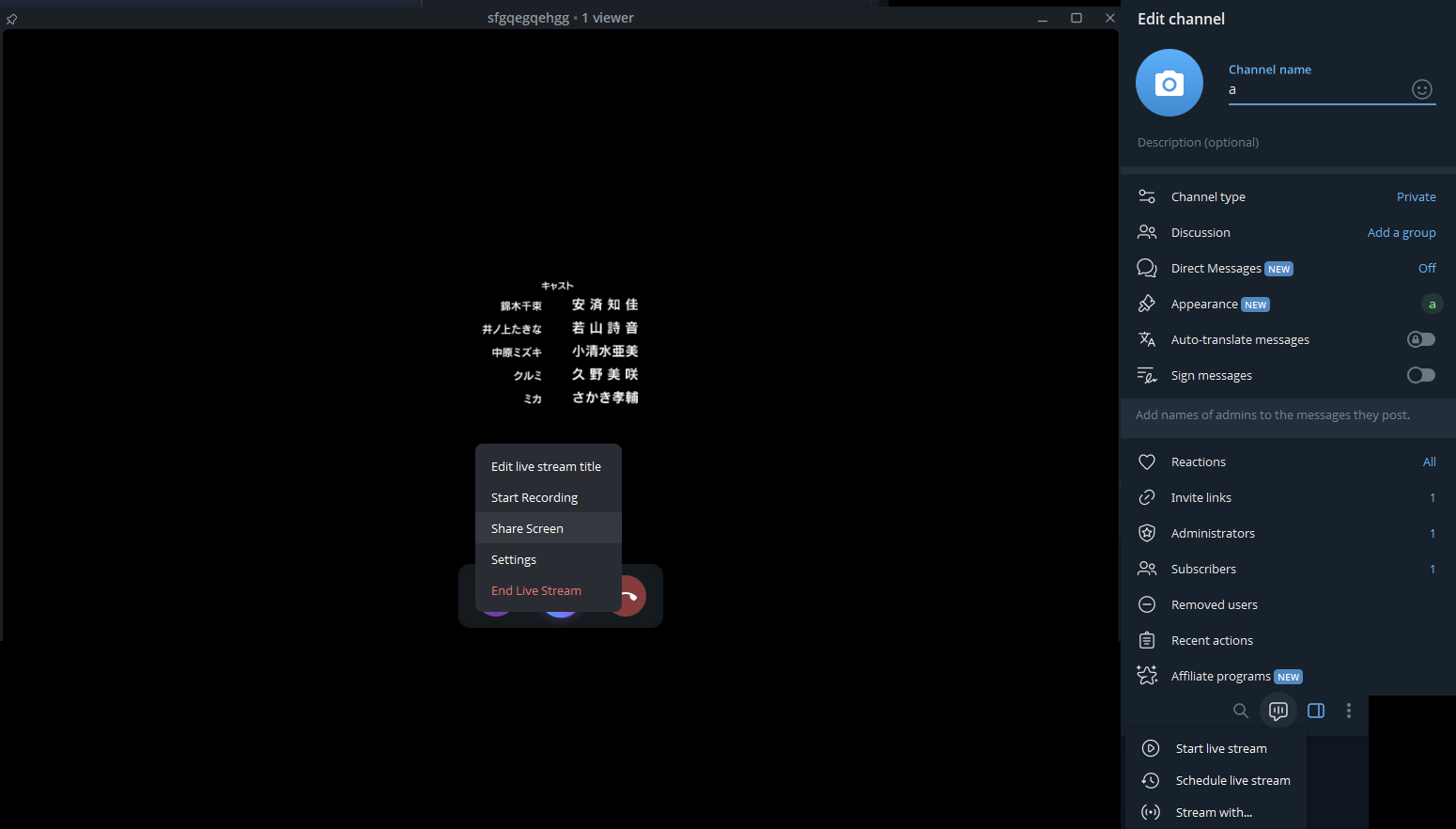This screenshot has height=829, width=1456.
Task: Click the 'sfgqegqehgg · 1 viewer' title text
Action: (x=561, y=18)
